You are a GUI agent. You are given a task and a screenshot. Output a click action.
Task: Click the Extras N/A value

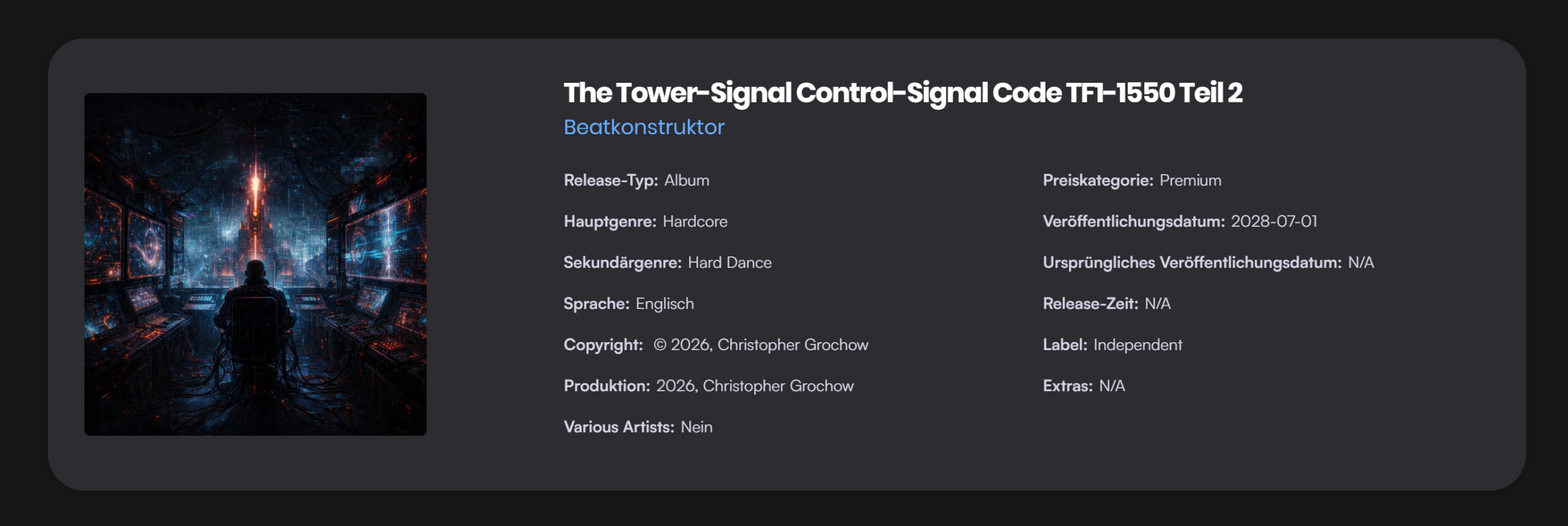(x=1112, y=386)
